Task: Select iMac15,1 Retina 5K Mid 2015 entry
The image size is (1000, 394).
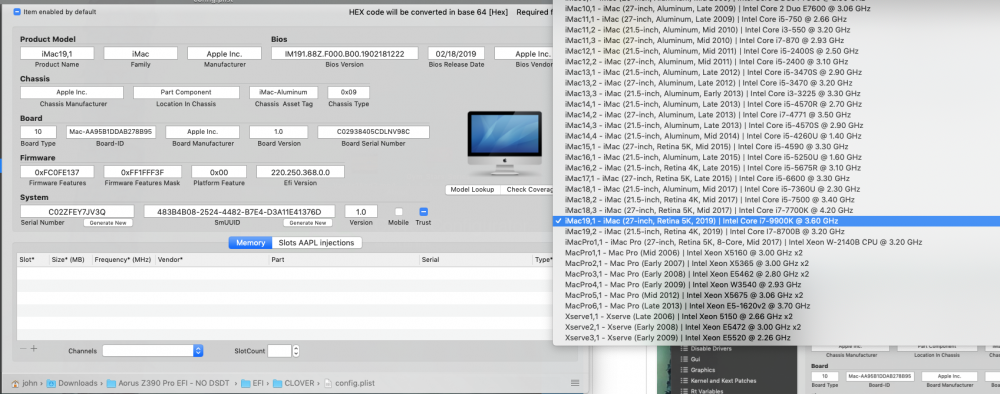Action: tap(776, 147)
